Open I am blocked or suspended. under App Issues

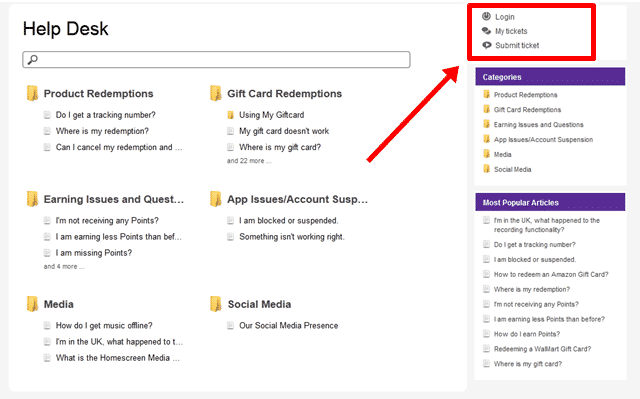[289, 221]
